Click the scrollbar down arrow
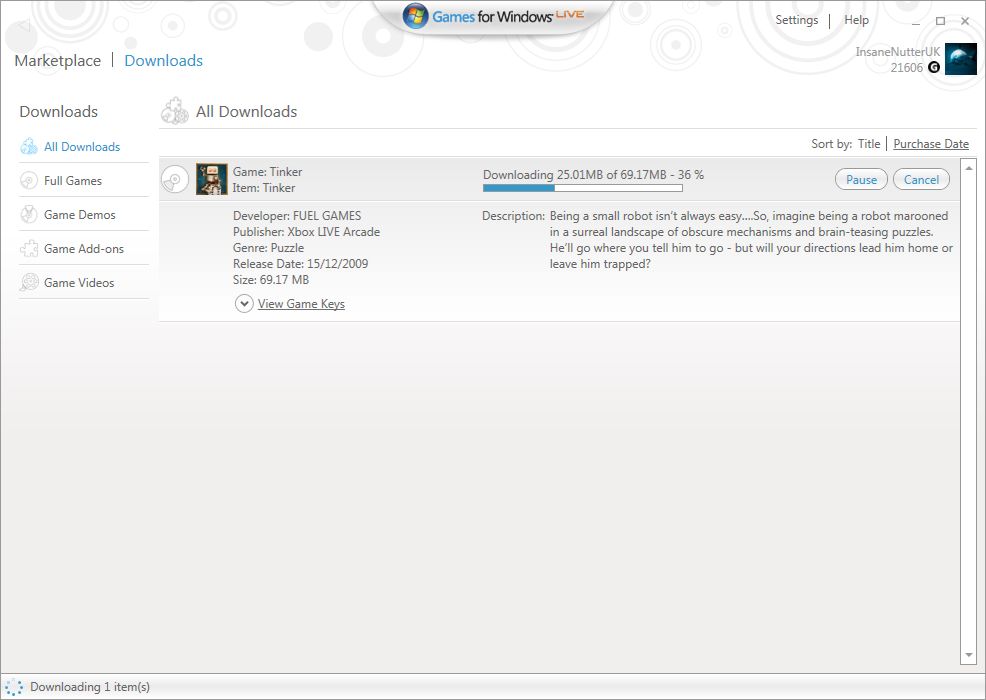 968,655
